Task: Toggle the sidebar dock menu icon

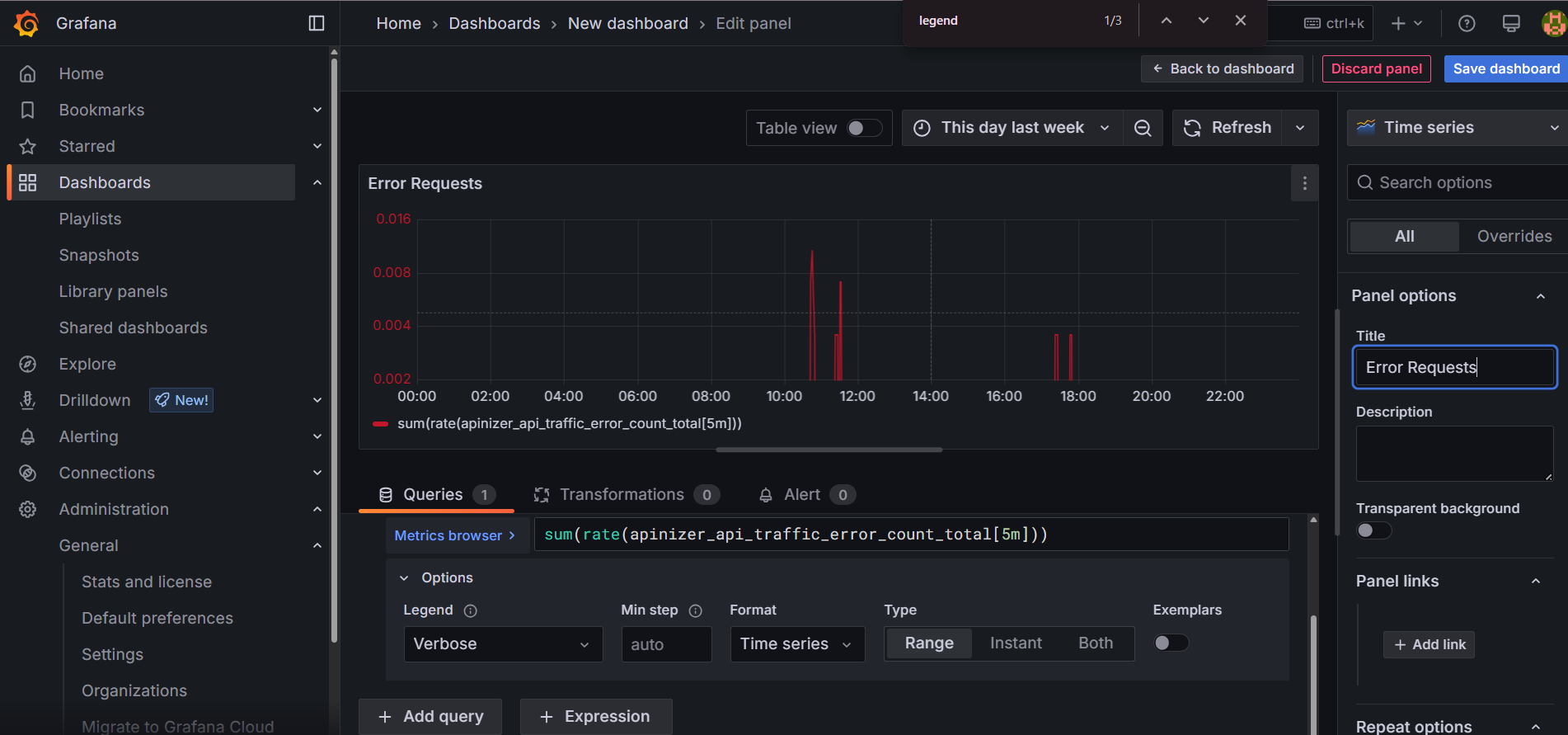Action: (317, 23)
